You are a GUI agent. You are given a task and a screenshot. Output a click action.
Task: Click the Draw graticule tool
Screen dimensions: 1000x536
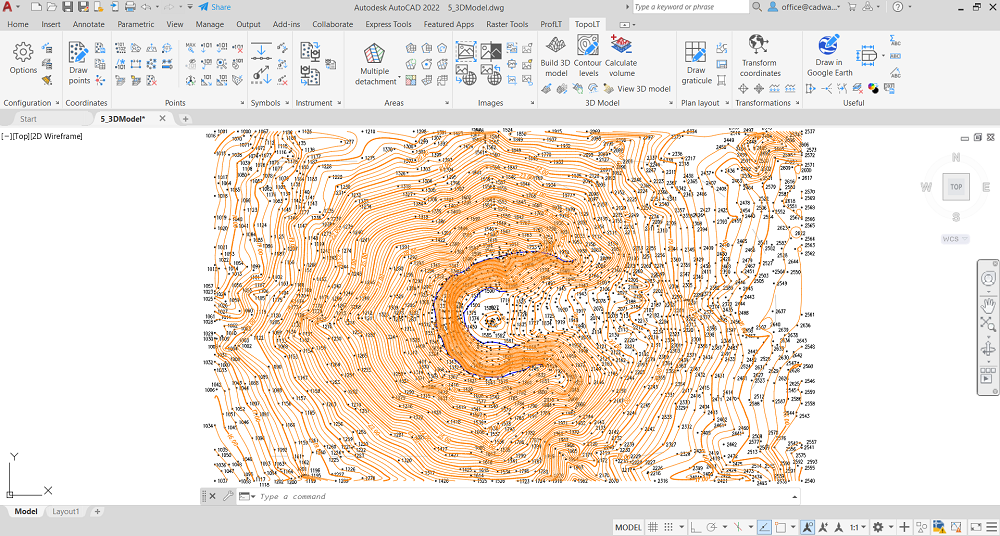tap(696, 63)
